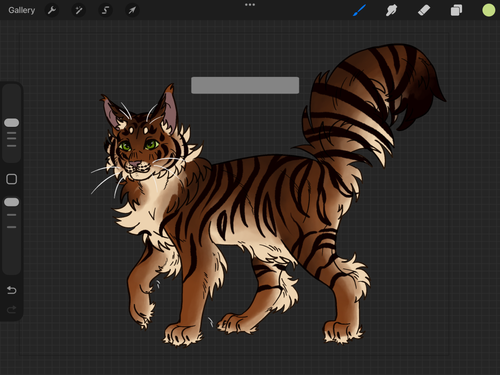The width and height of the screenshot is (500, 375).
Task: Select the Brush paint tool
Action: (360, 10)
